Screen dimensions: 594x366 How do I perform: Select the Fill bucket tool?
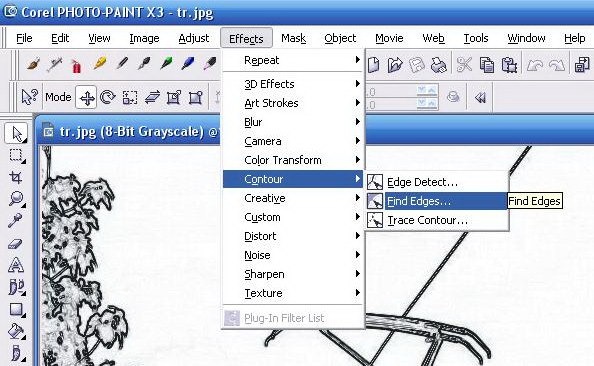coord(16,332)
